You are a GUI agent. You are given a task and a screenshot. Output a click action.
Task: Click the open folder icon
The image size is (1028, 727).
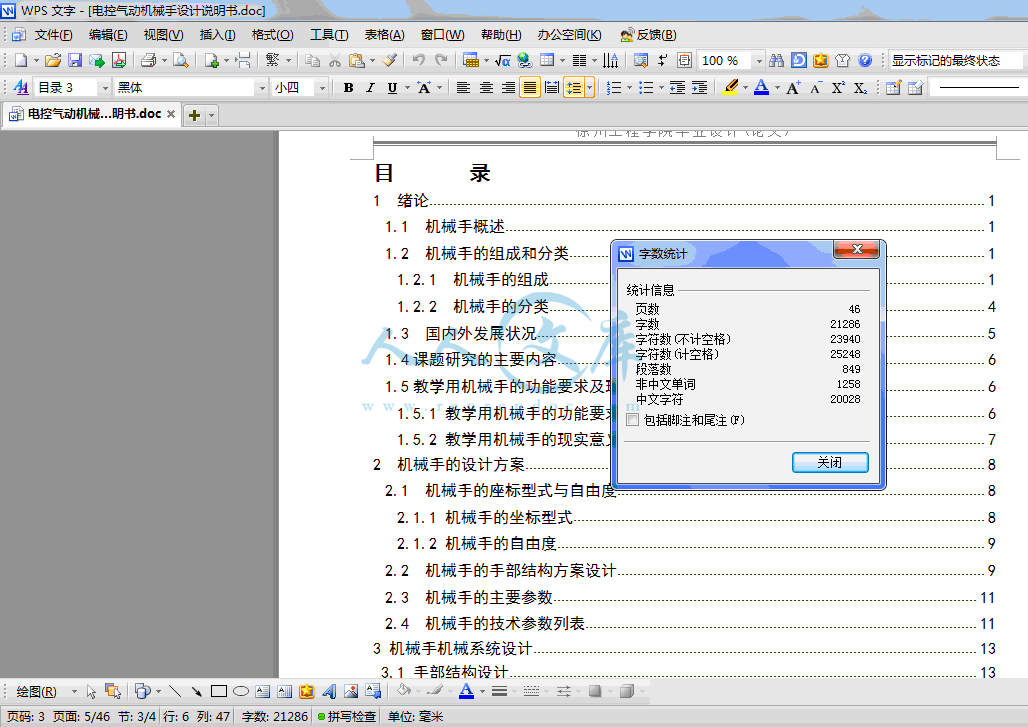[53, 60]
